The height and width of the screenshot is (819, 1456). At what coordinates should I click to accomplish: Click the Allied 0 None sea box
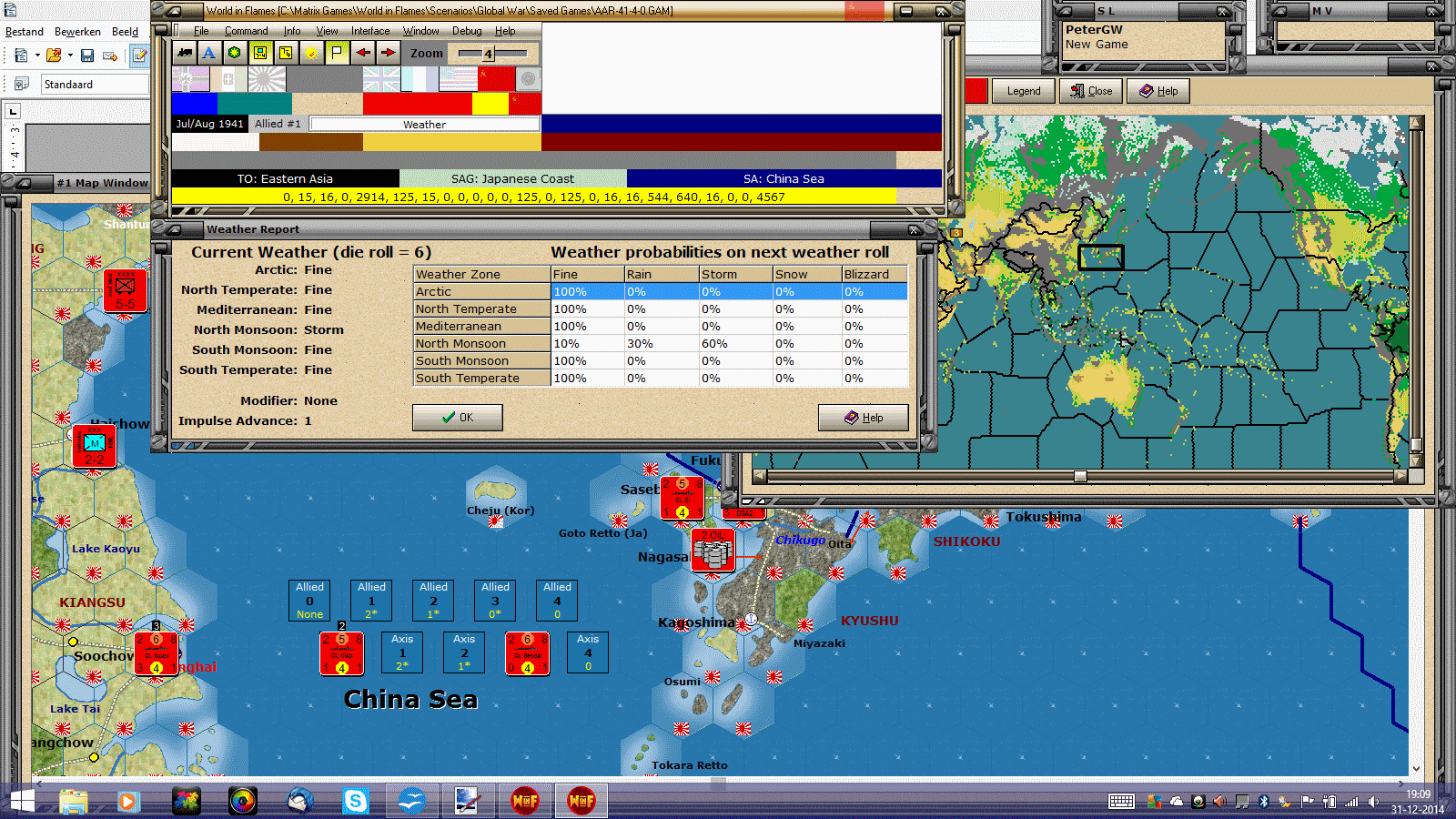(x=309, y=601)
